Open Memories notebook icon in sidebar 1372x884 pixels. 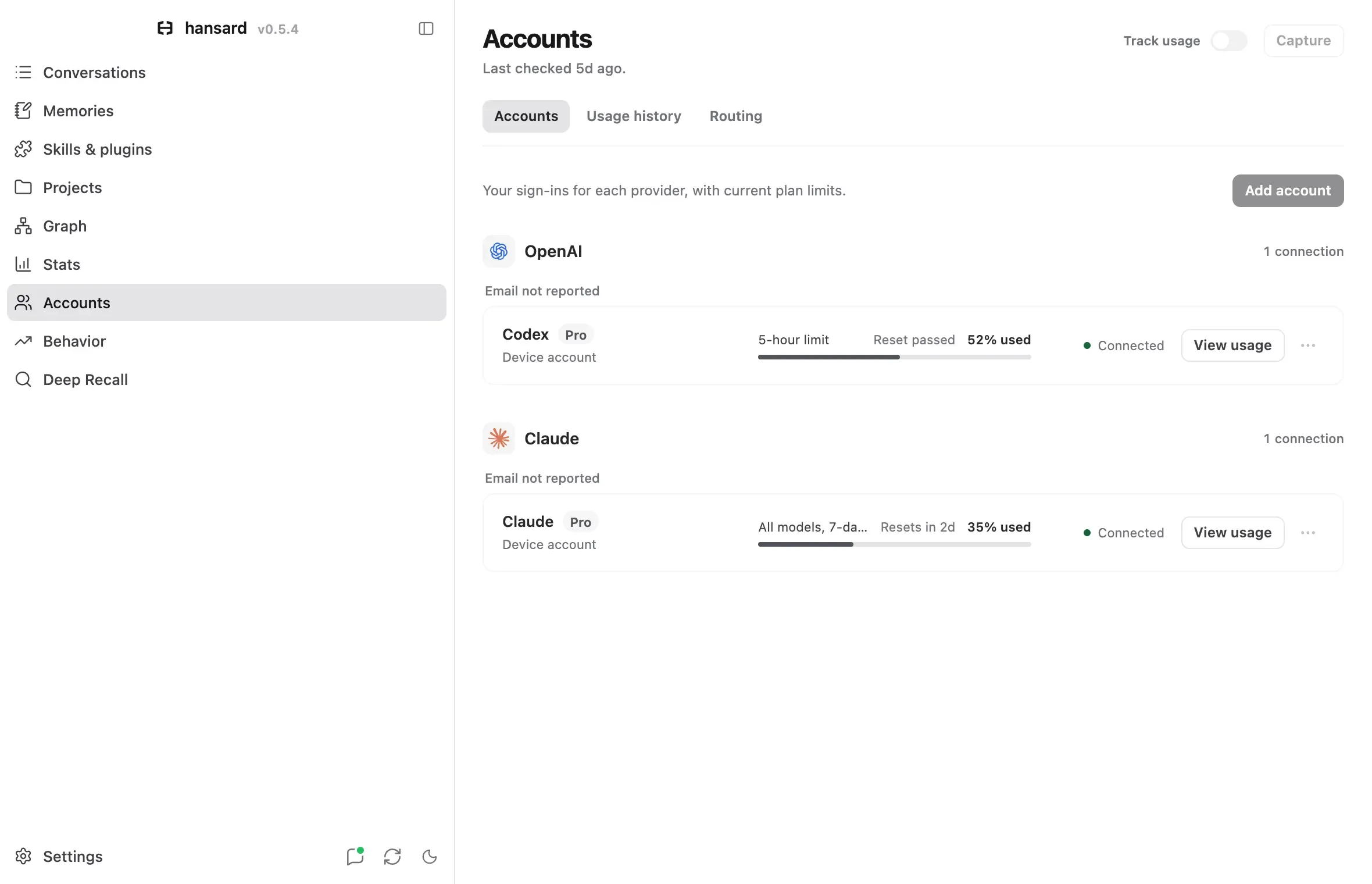point(23,110)
